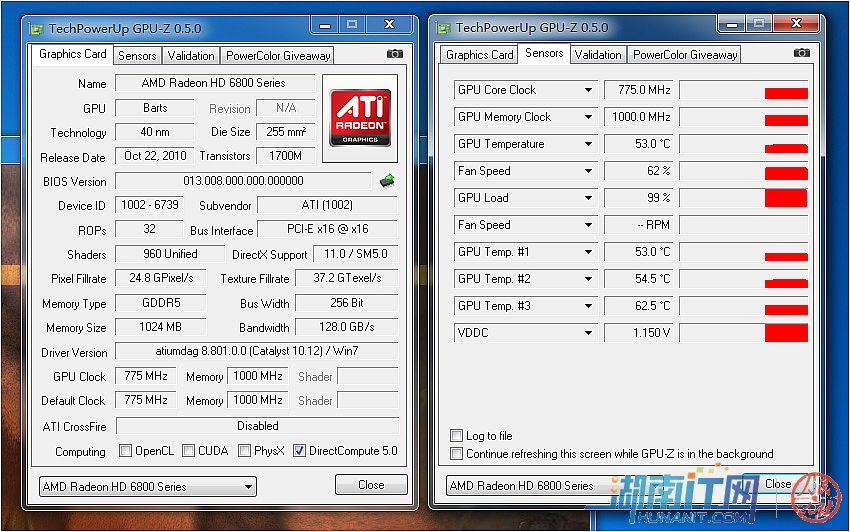Click Memory Size value 1024 MB

[x=160, y=327]
